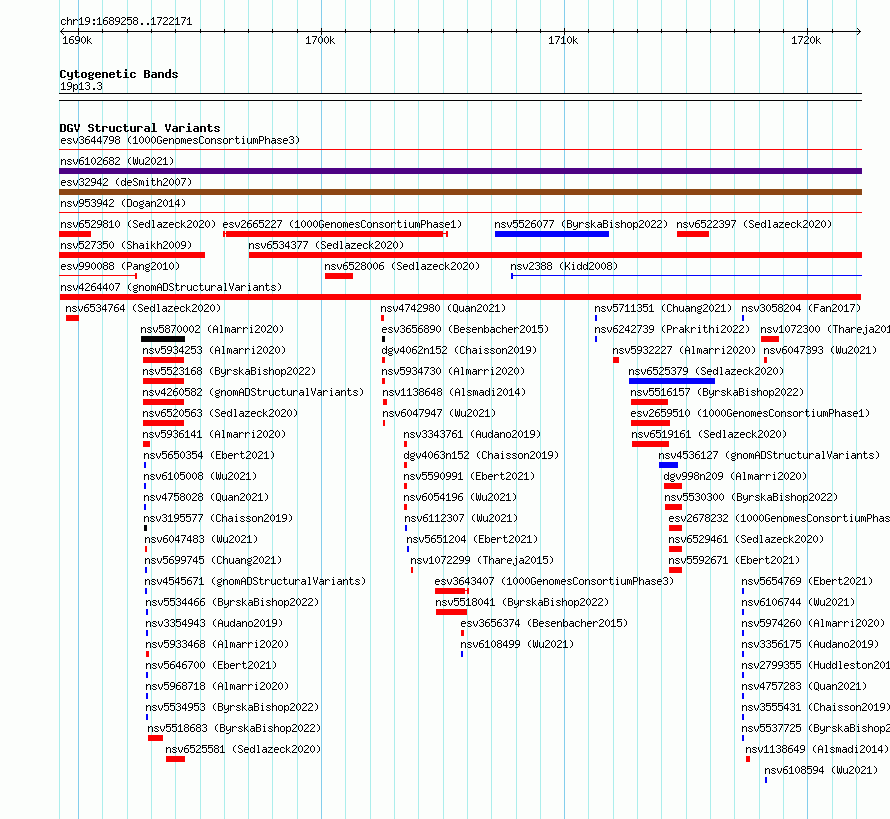Open nsv5592671 (Ebert2021) label
890x819 pixels.
point(734,560)
